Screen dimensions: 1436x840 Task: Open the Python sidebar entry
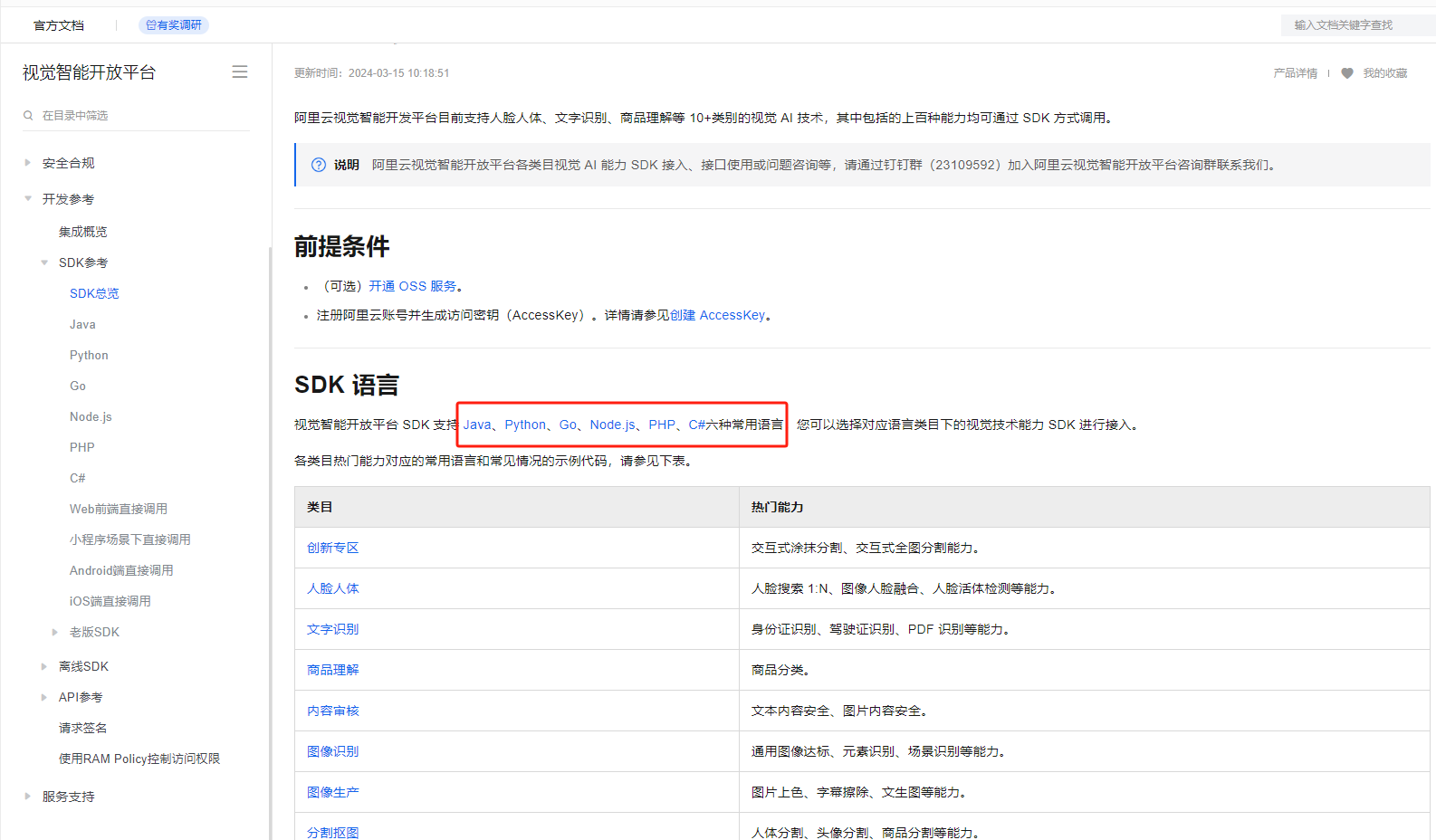point(89,355)
